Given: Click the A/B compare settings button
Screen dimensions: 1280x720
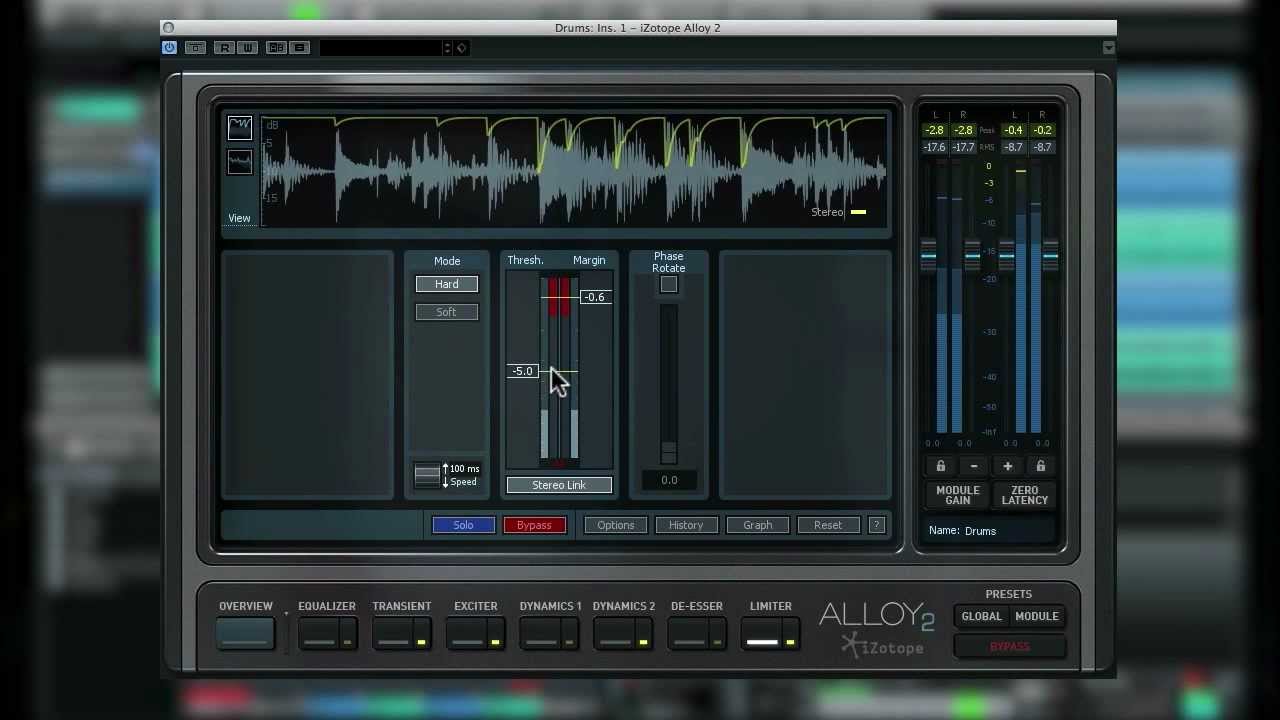Looking at the screenshot, I should coord(276,48).
